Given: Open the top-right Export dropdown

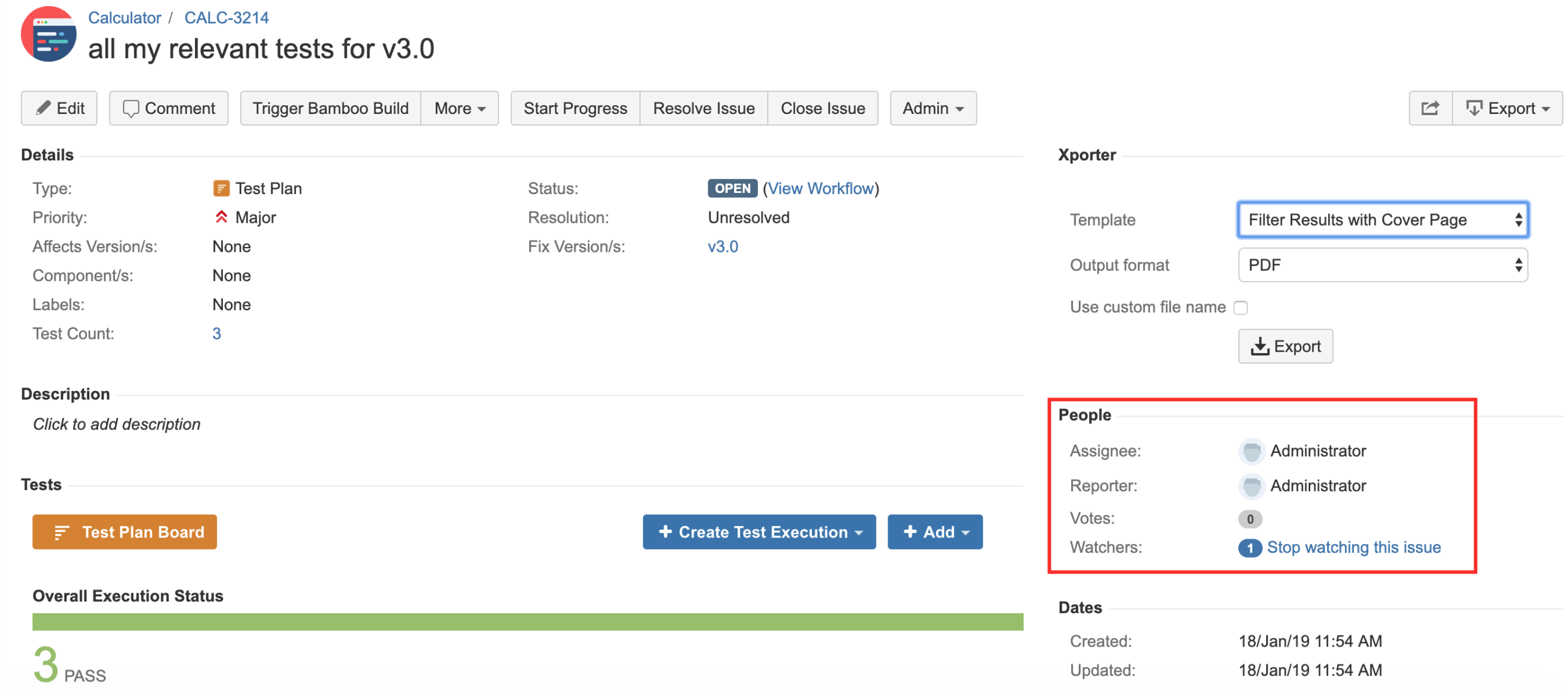Looking at the screenshot, I should (1507, 108).
